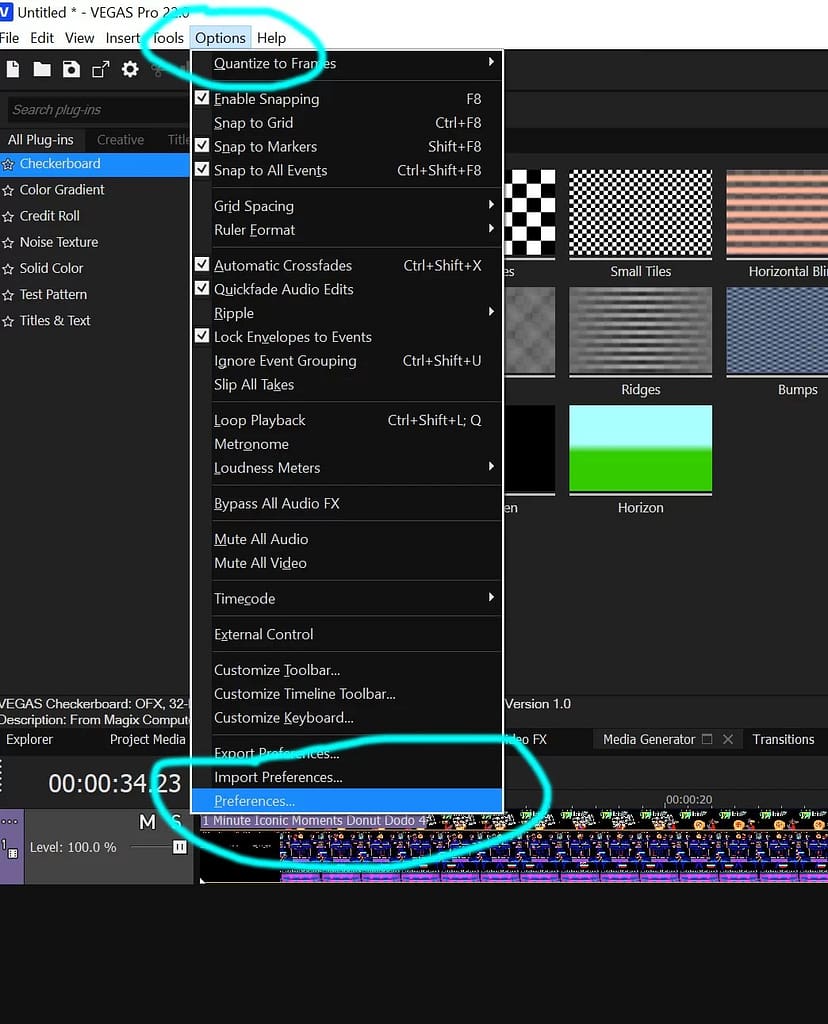Expand Ruler Format submenu
Image resolution: width=828 pixels, height=1024 pixels.
tap(347, 230)
